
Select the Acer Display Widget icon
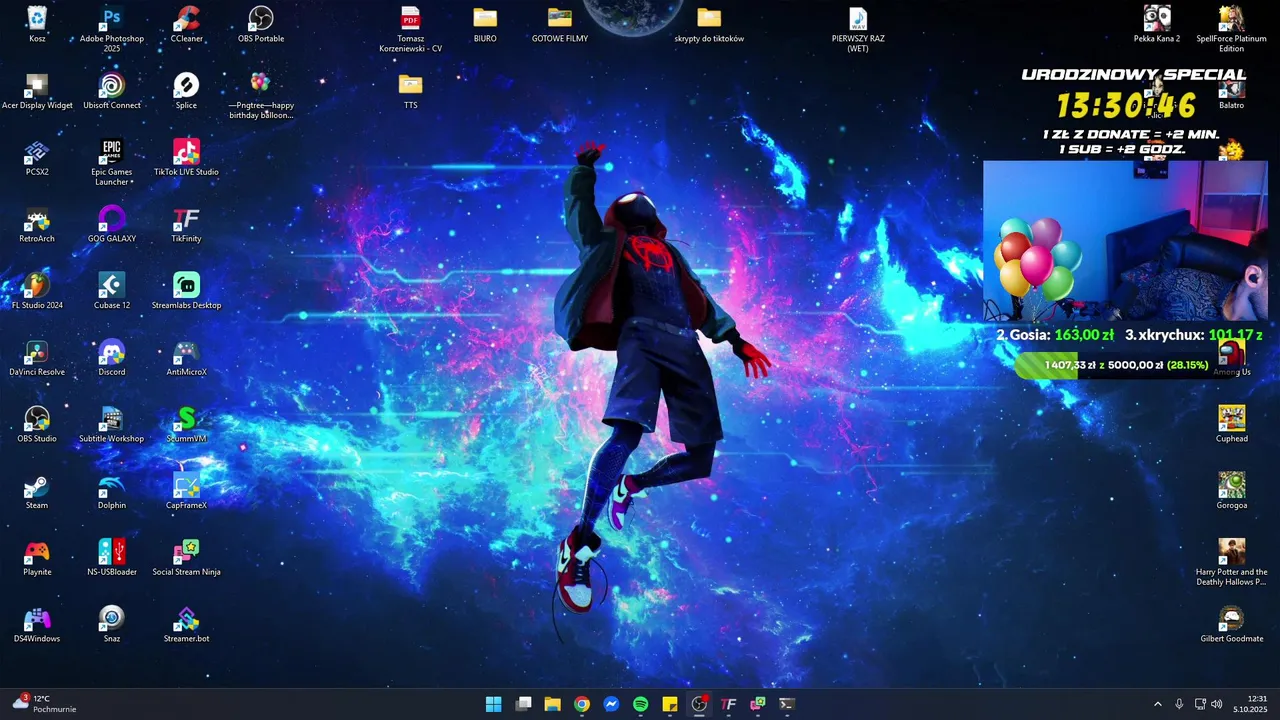tap(37, 91)
